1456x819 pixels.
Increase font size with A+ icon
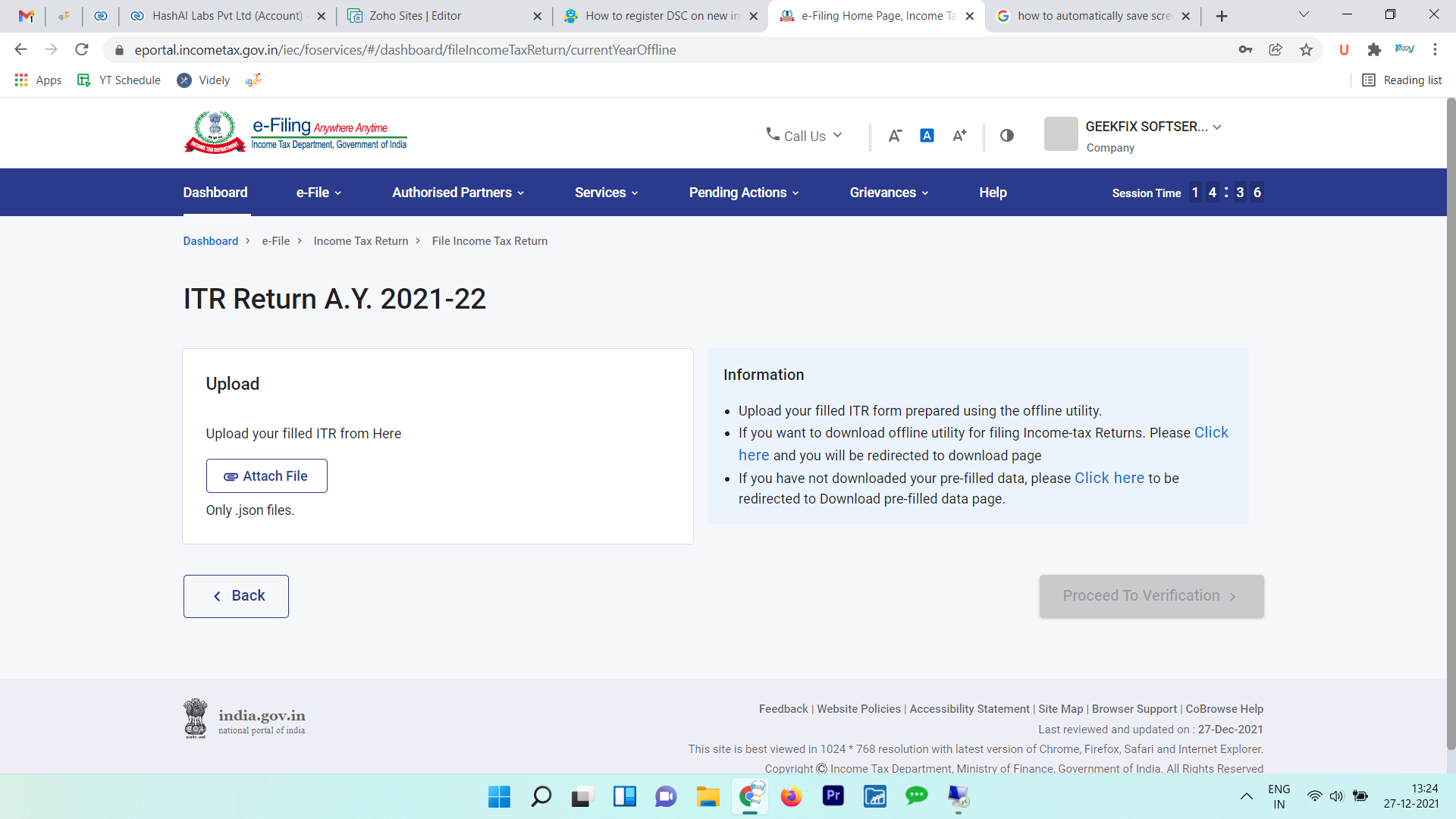coord(959,135)
